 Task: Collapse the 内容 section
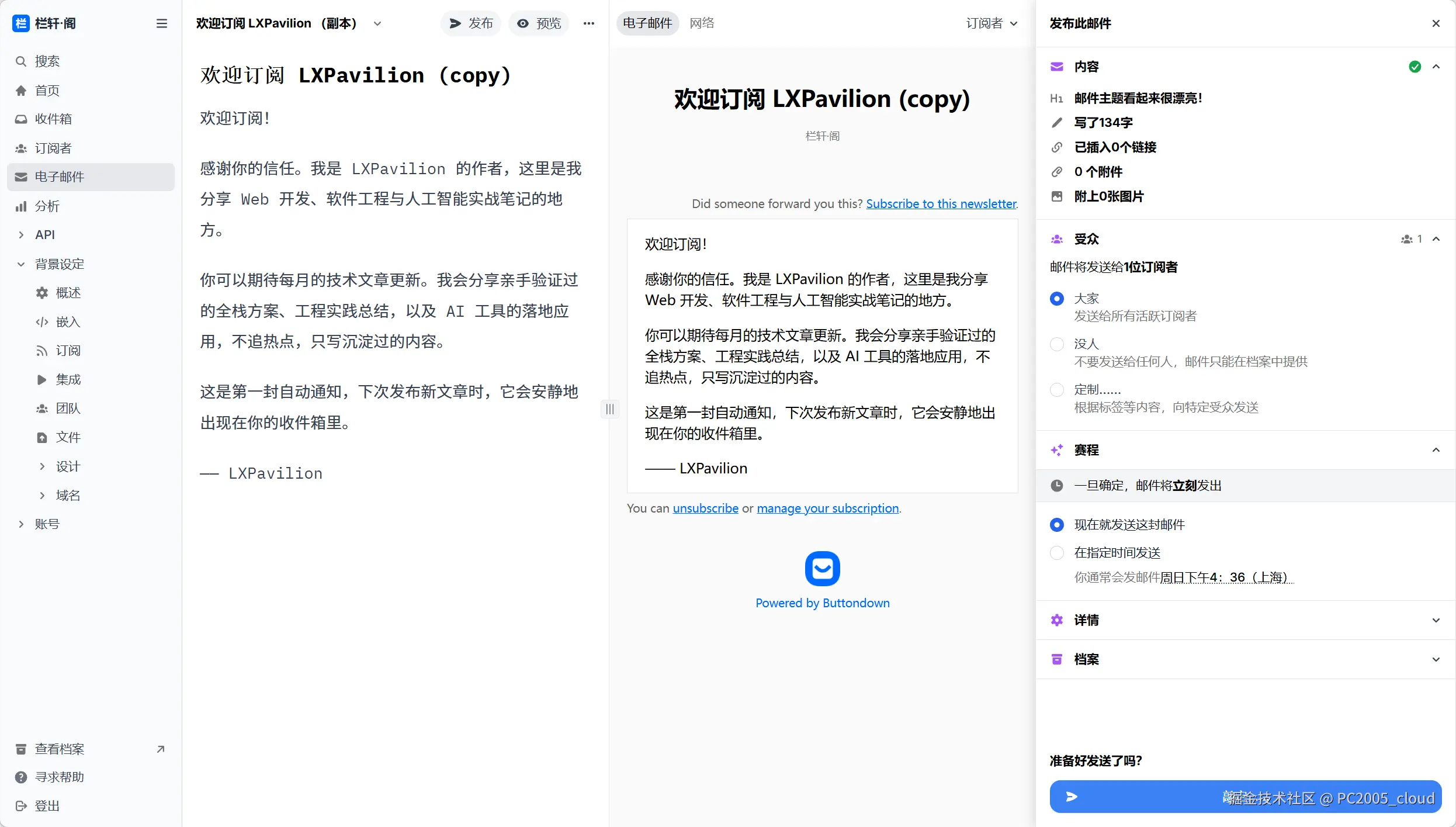(x=1436, y=67)
